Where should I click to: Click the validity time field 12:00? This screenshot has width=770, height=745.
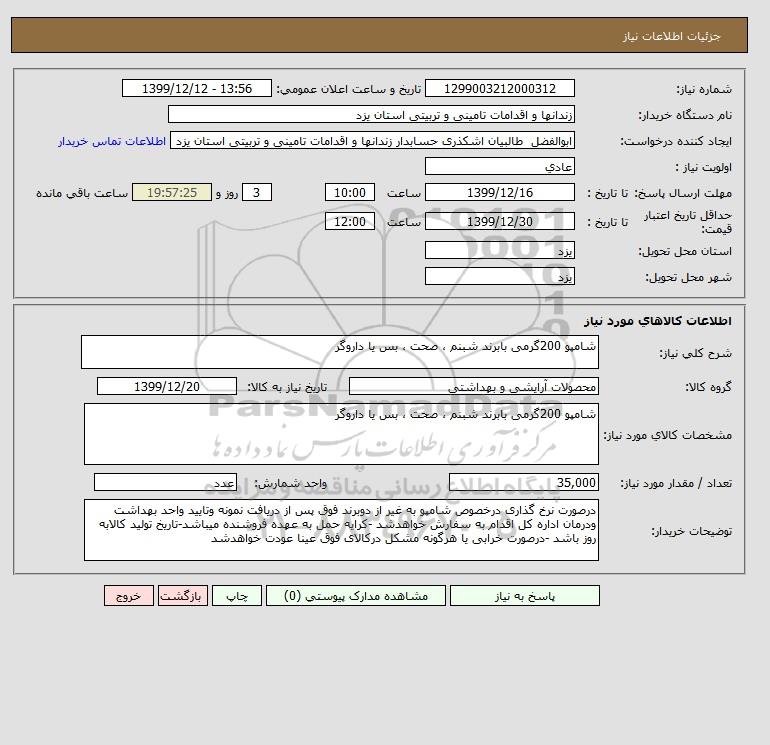(350, 221)
